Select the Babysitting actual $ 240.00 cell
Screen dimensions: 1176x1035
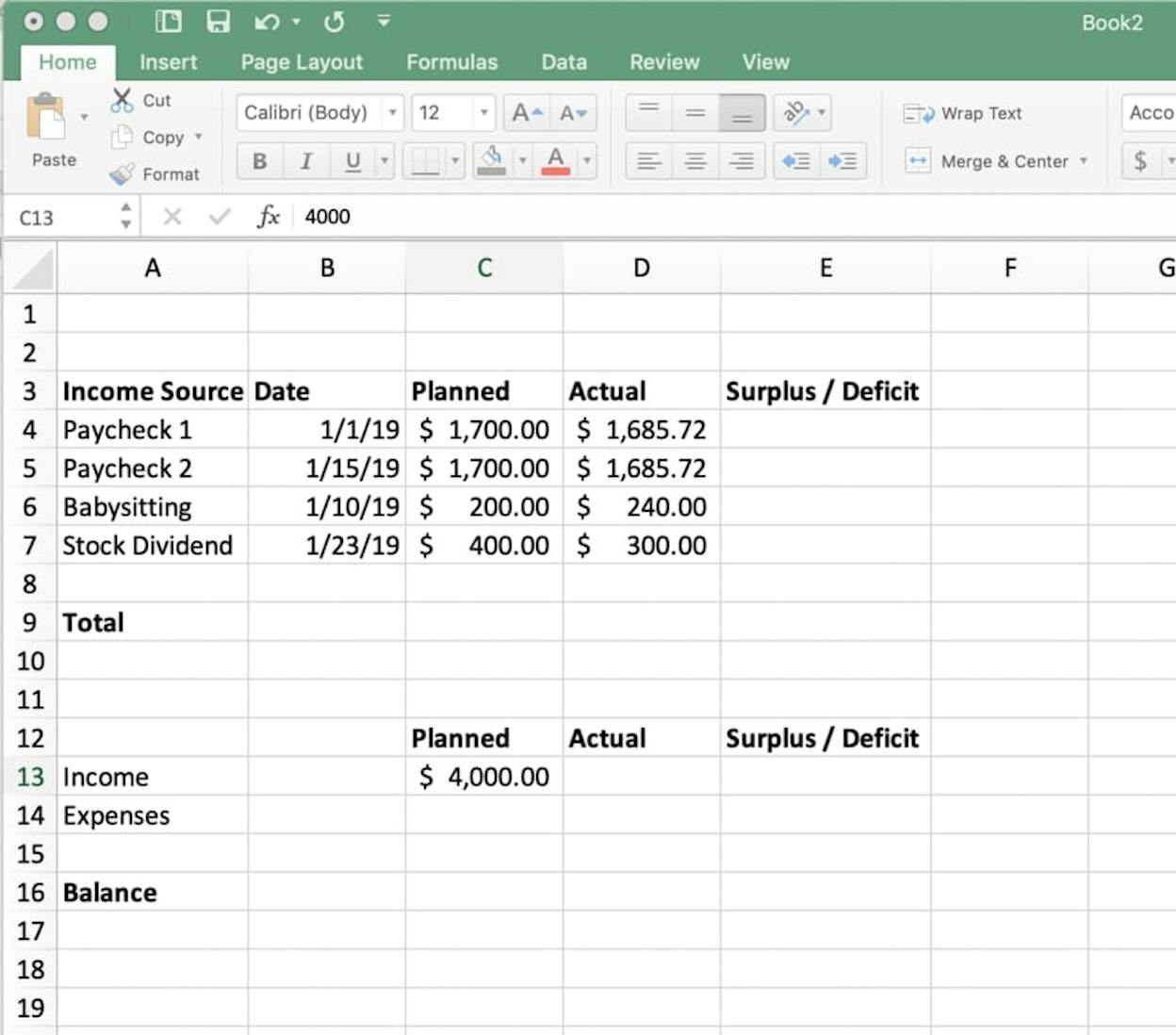coord(642,506)
